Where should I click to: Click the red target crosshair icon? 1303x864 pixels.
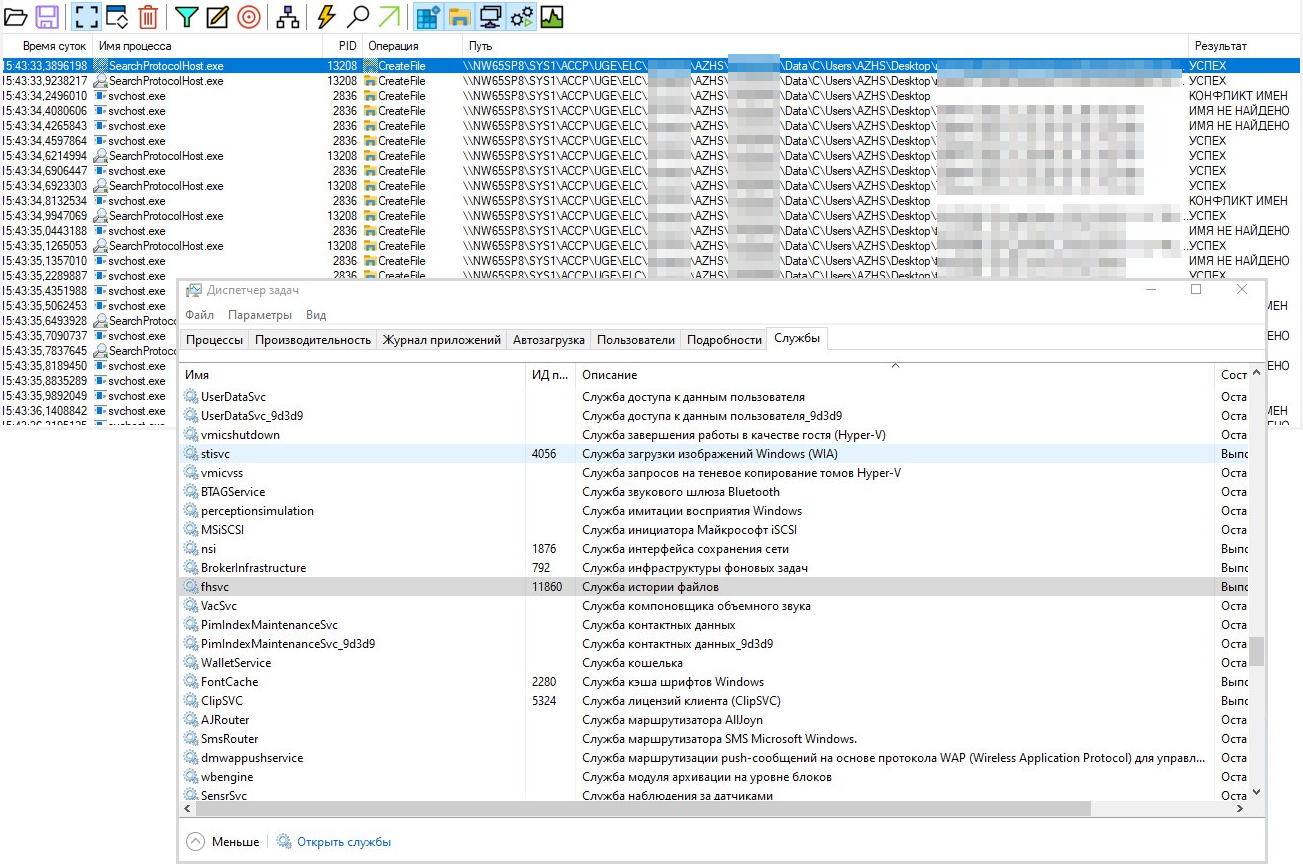point(248,16)
